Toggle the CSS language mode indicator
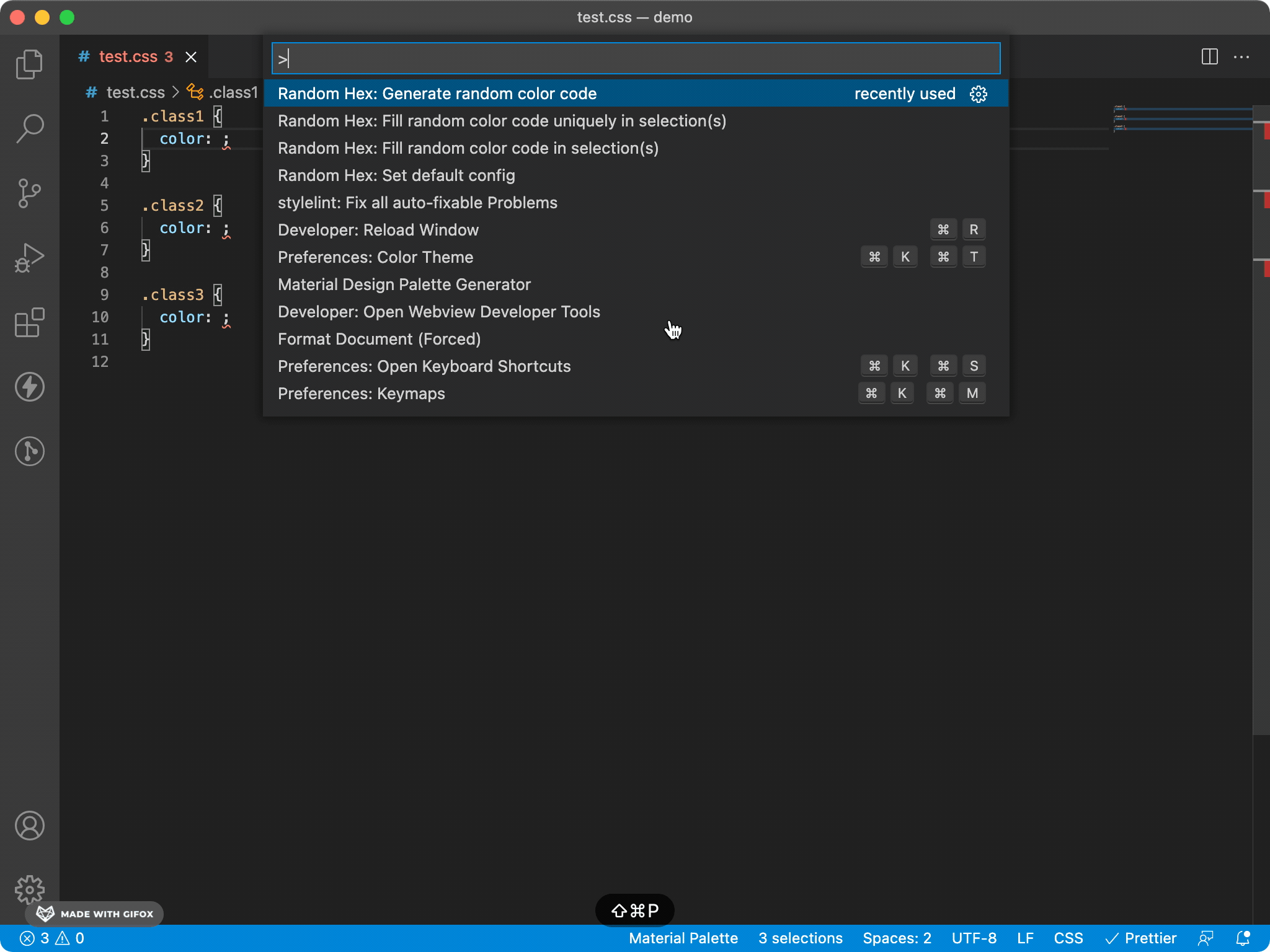The image size is (1270, 952). tap(1066, 938)
